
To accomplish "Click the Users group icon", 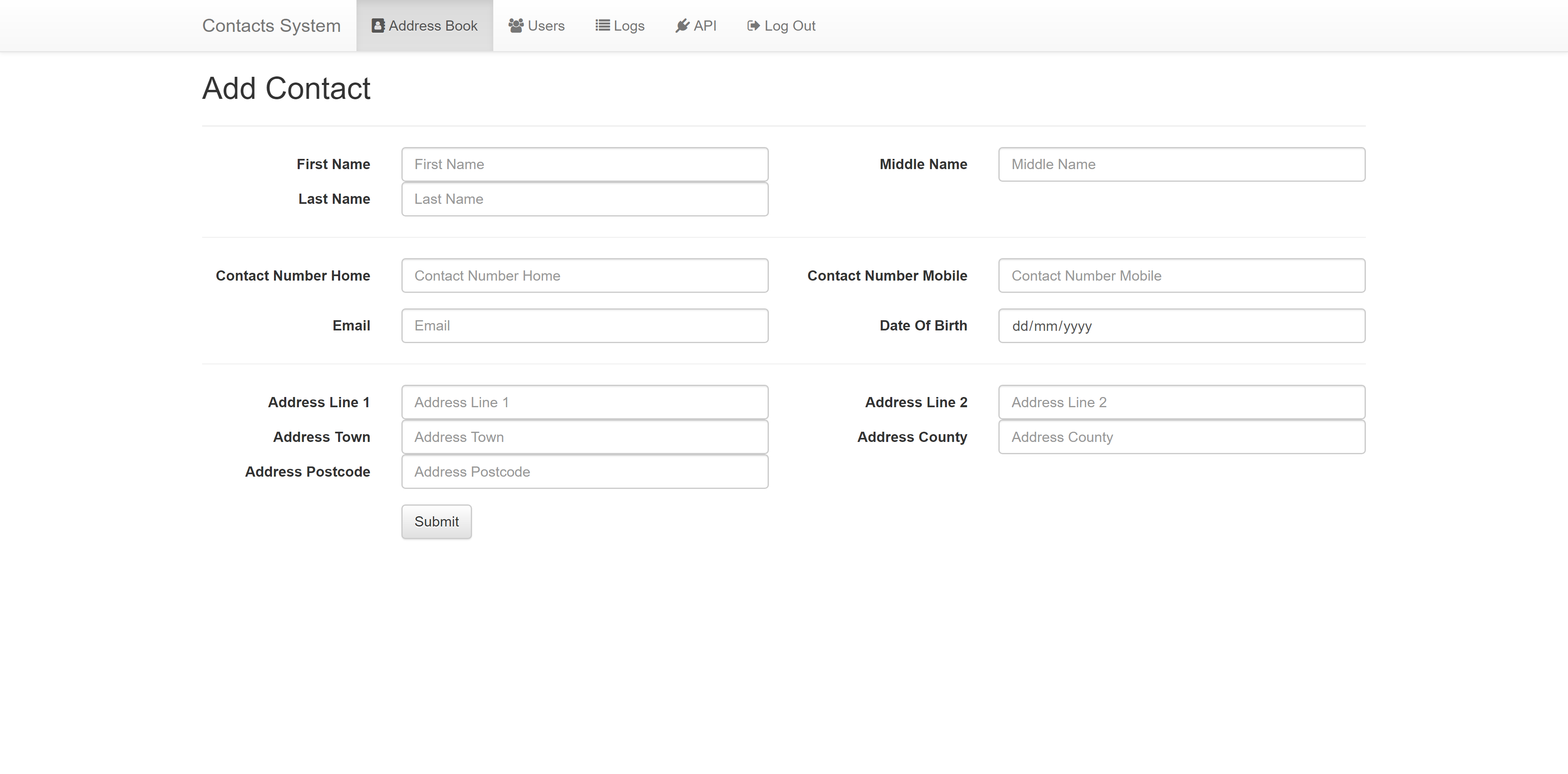I will (516, 26).
